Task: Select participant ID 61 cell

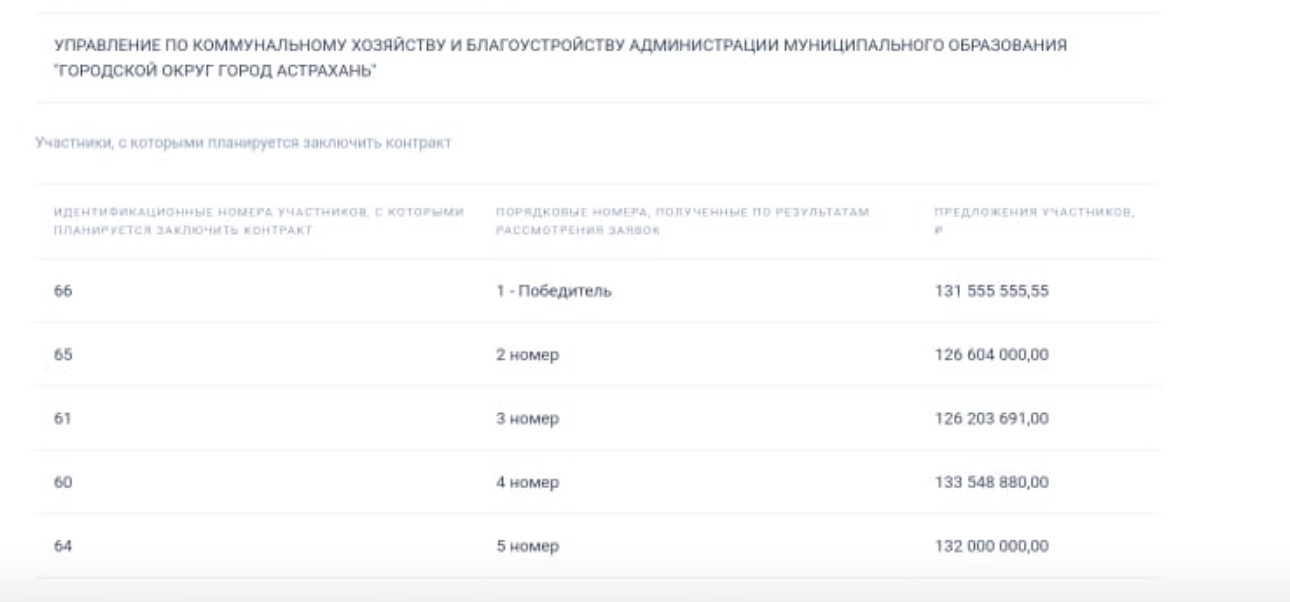Action: [63, 419]
